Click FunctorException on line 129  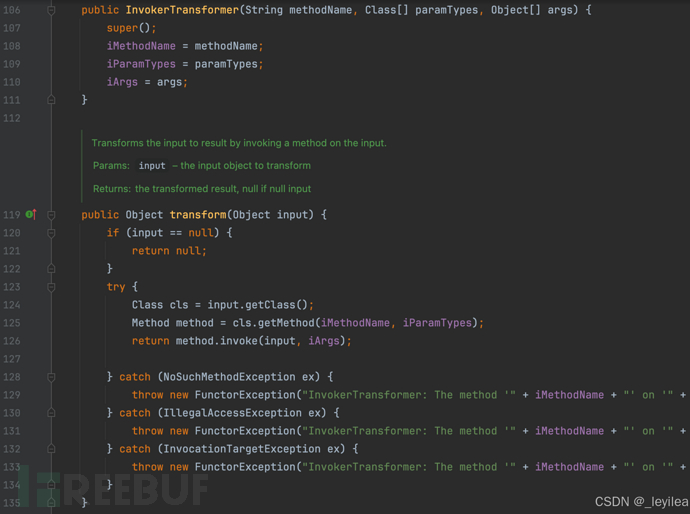[x=245, y=395]
